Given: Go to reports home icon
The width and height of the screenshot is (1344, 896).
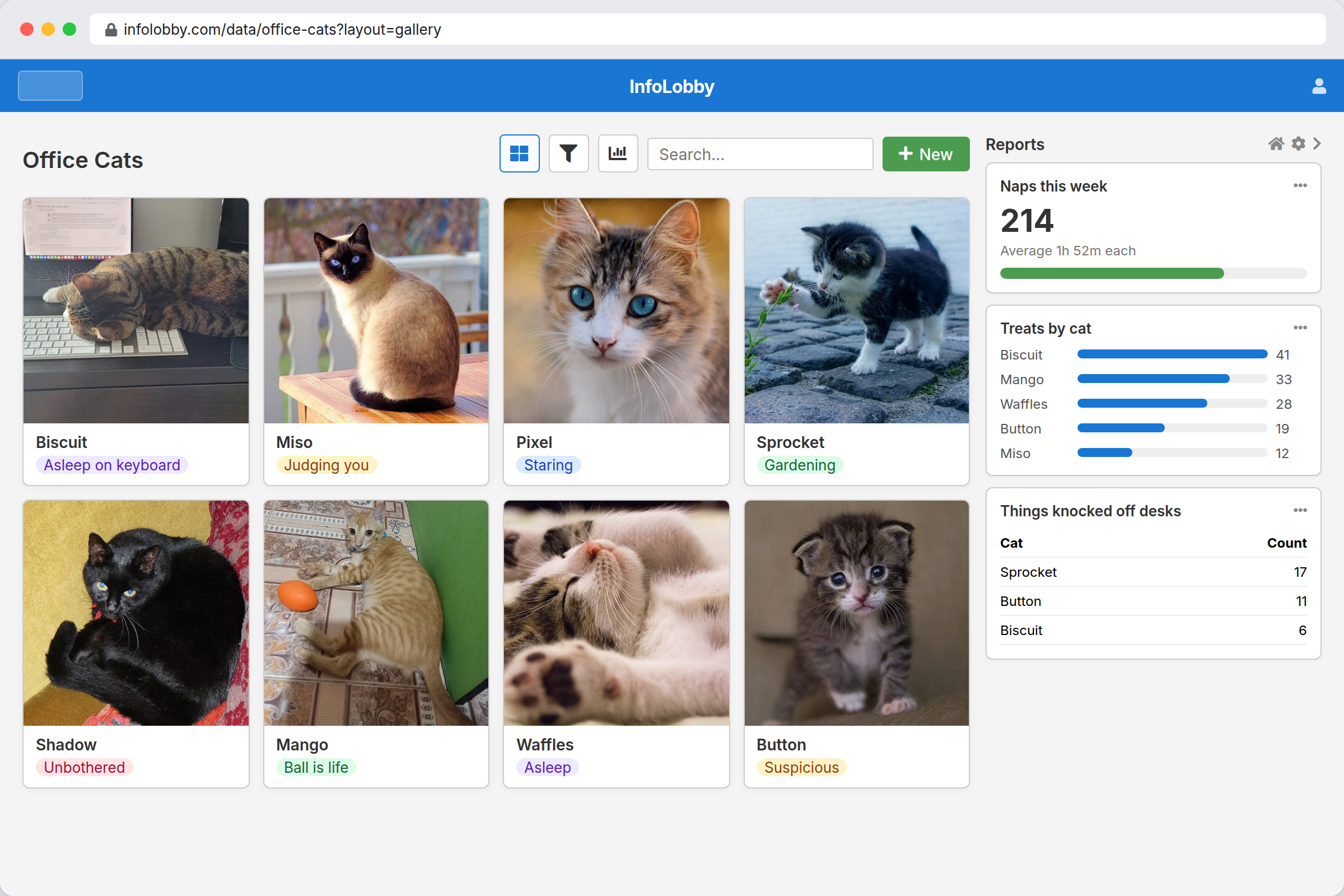Looking at the screenshot, I should click(1276, 144).
